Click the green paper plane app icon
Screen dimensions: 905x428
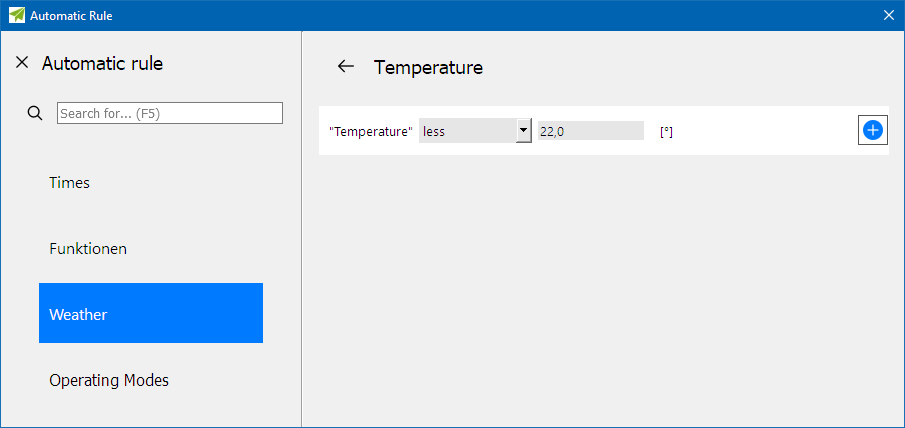pos(17,15)
